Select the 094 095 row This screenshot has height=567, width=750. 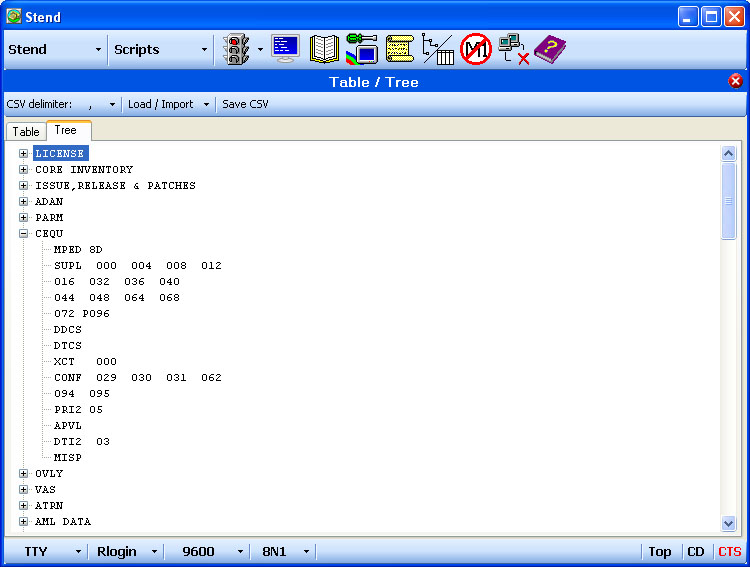point(82,394)
